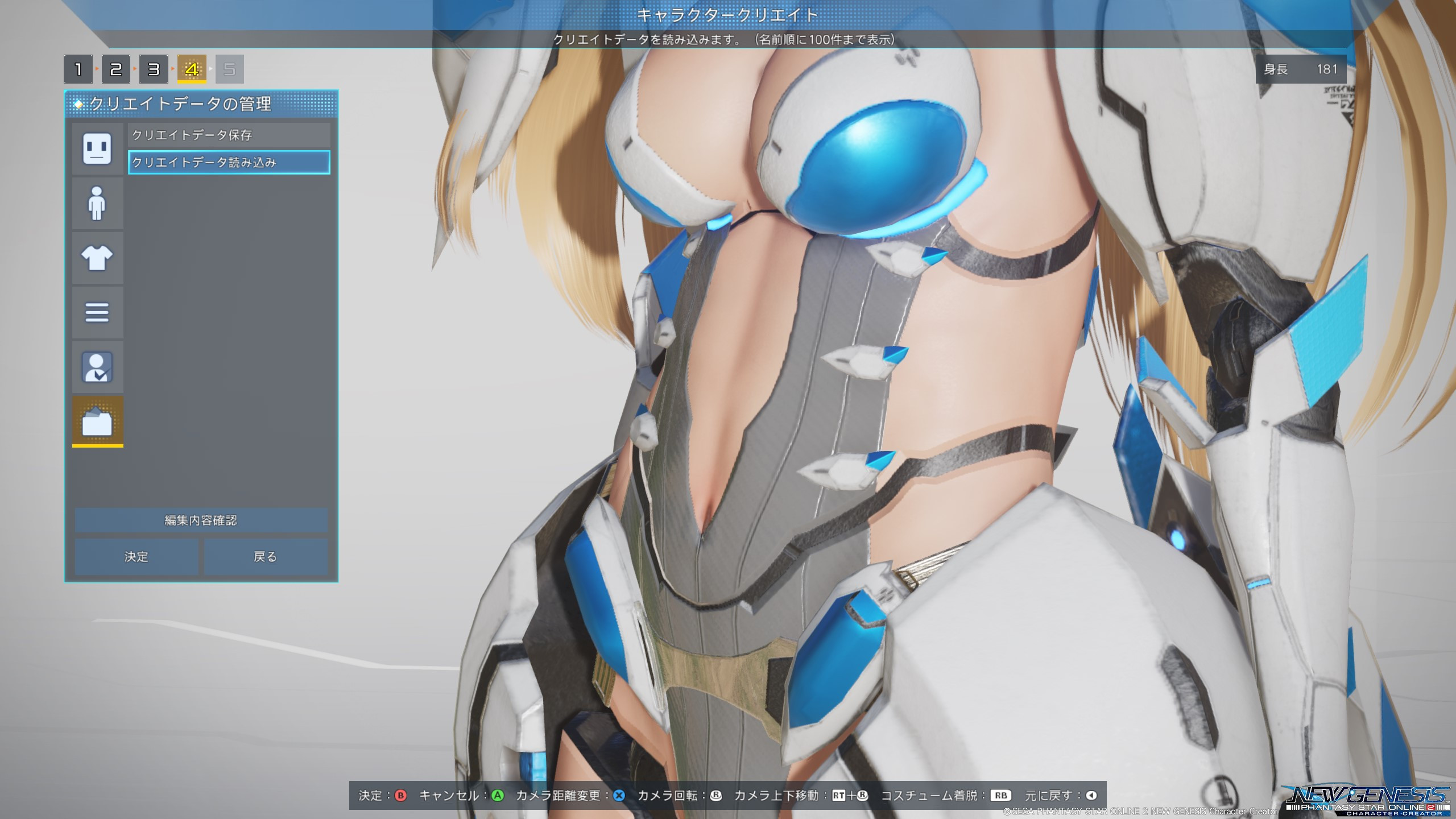Click 元に戻す undo hint icon

[x=1091, y=795]
